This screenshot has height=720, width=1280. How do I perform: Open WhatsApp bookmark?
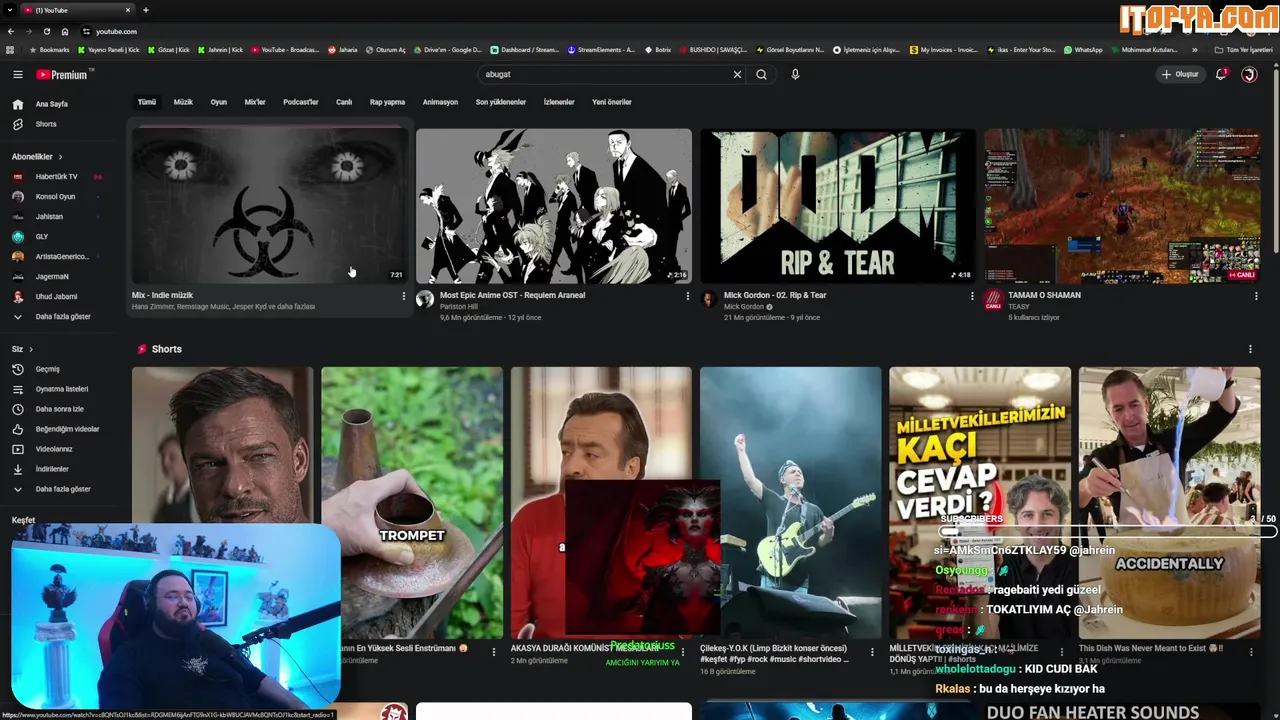[x=1083, y=50]
